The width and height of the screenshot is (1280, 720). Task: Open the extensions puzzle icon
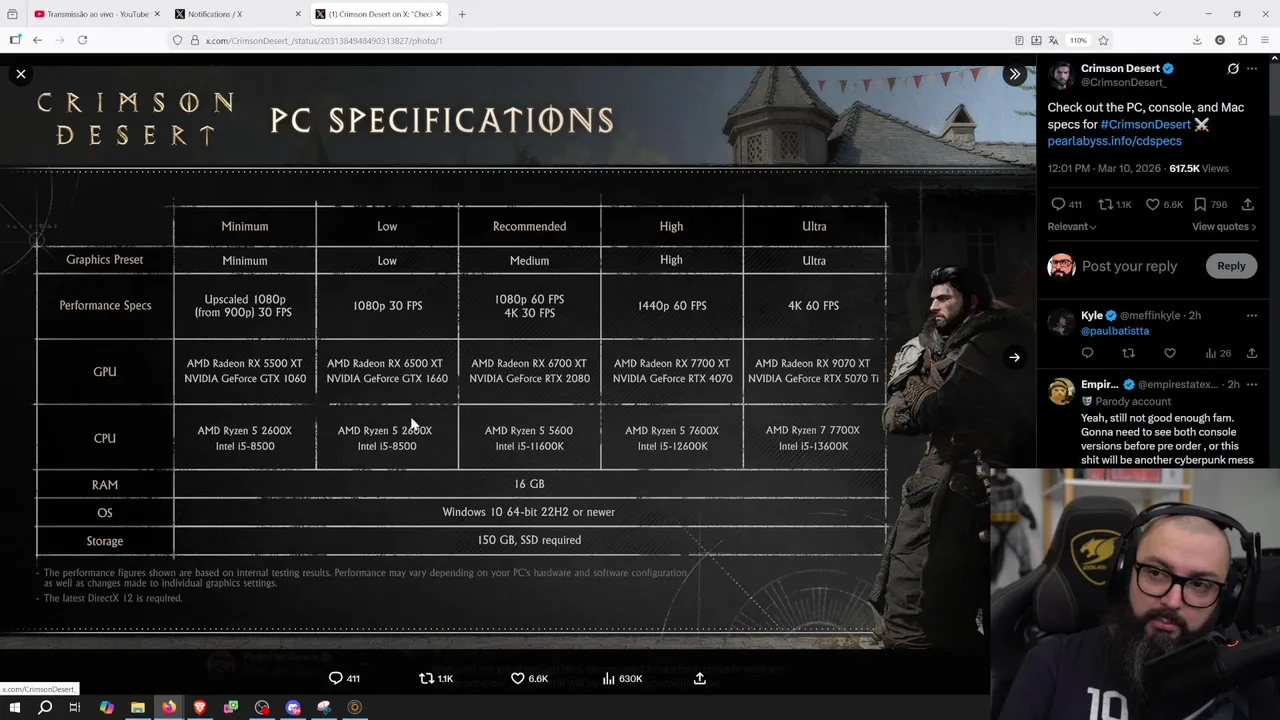click(x=1242, y=40)
